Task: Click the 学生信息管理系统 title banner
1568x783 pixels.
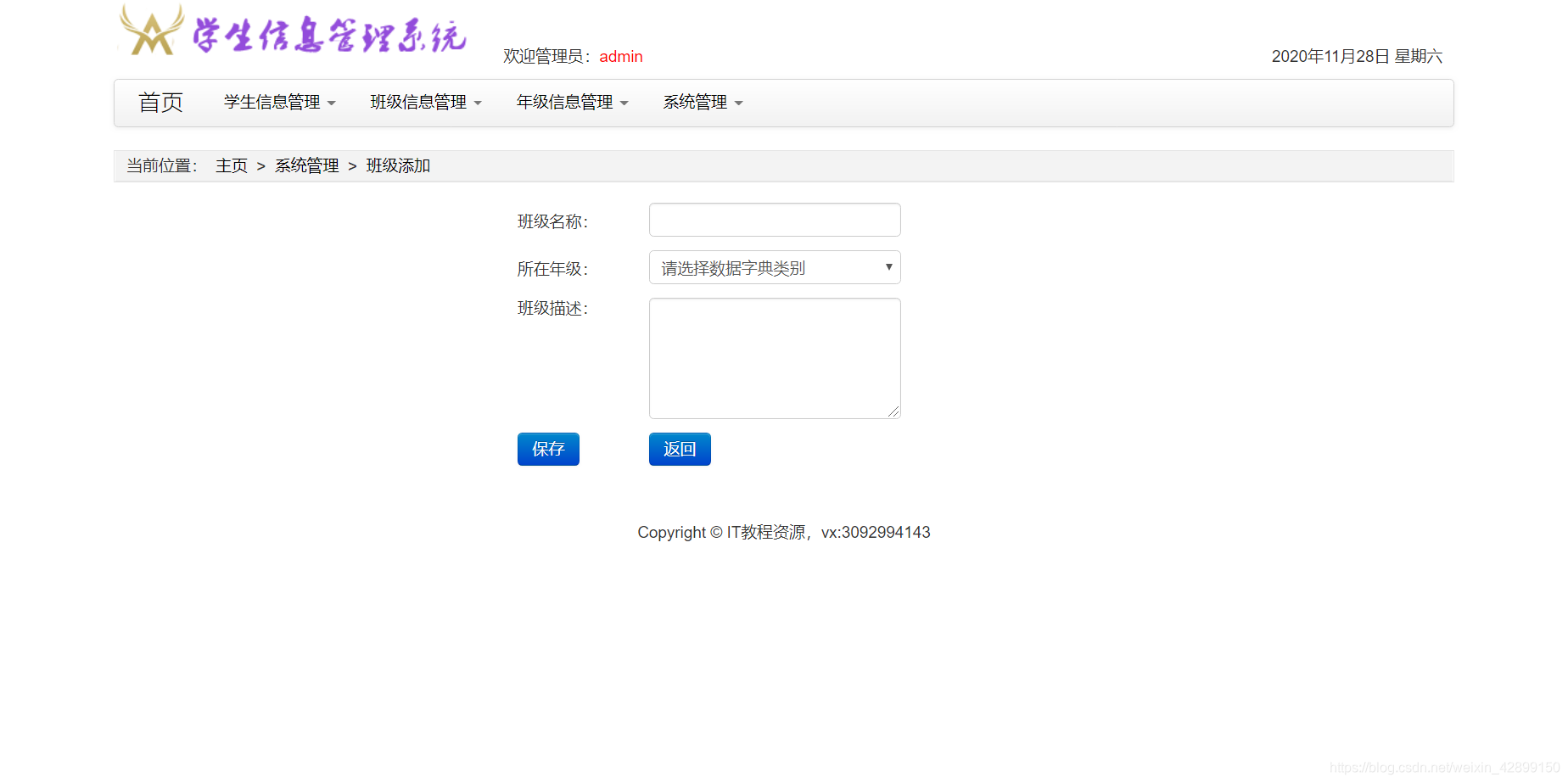Action: (329, 36)
